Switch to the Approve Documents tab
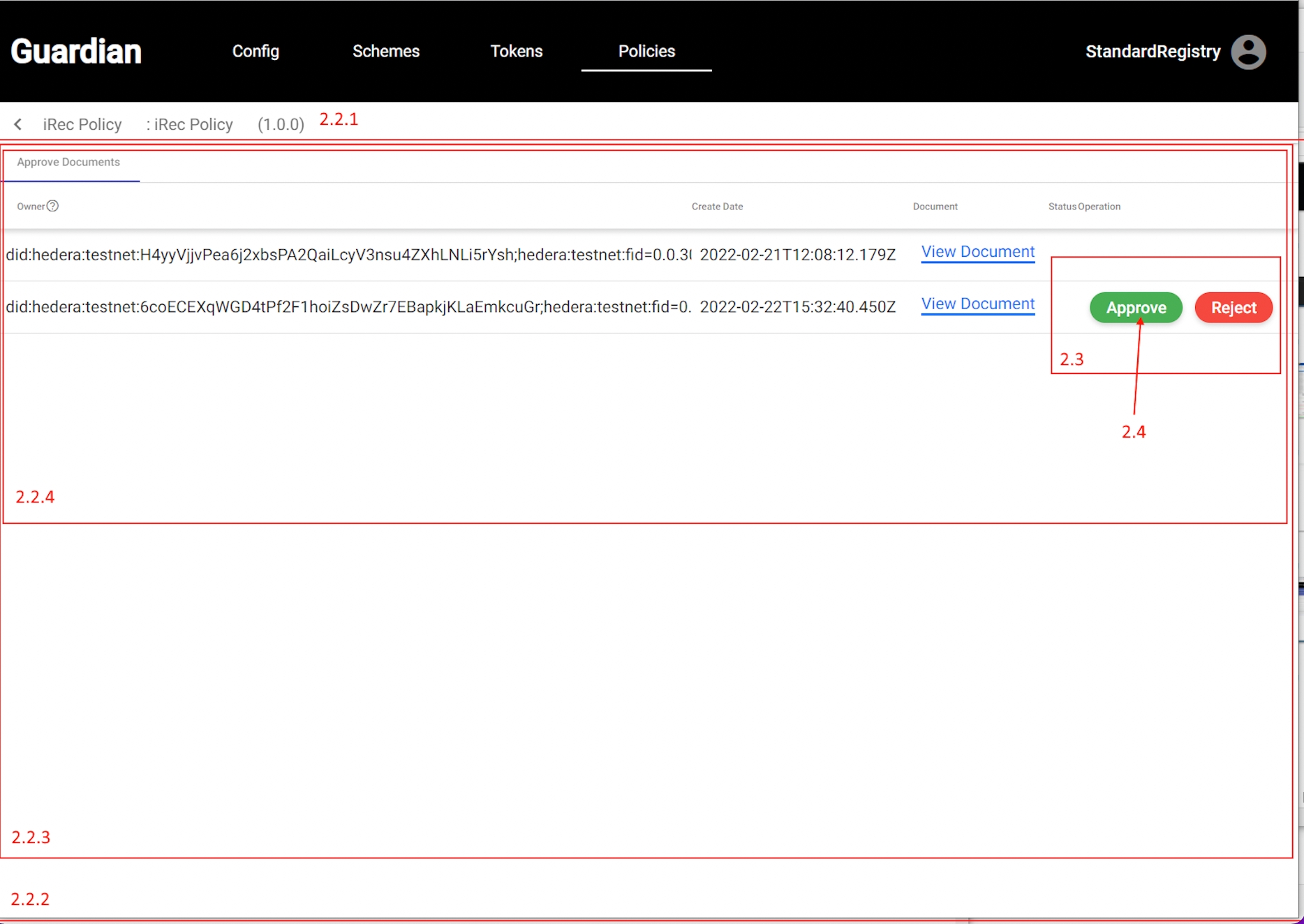Viewport: 1304px width, 924px height. point(68,163)
